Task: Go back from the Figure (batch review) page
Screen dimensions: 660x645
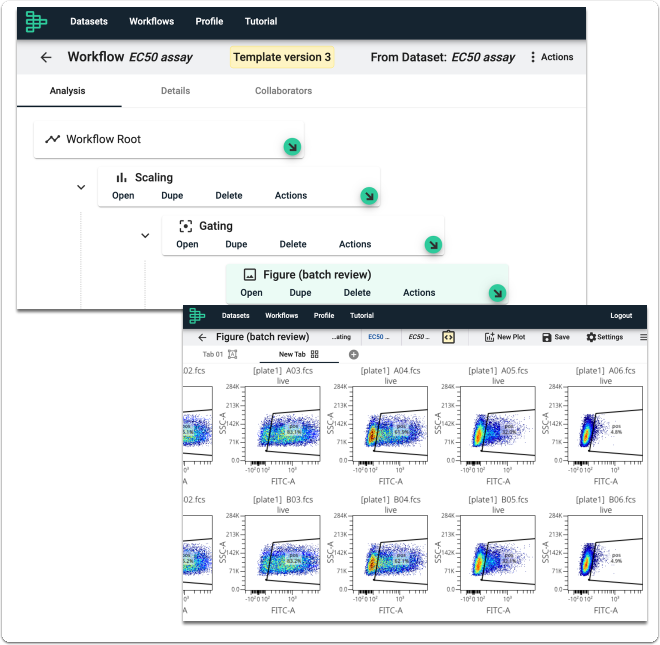Action: click(202, 337)
